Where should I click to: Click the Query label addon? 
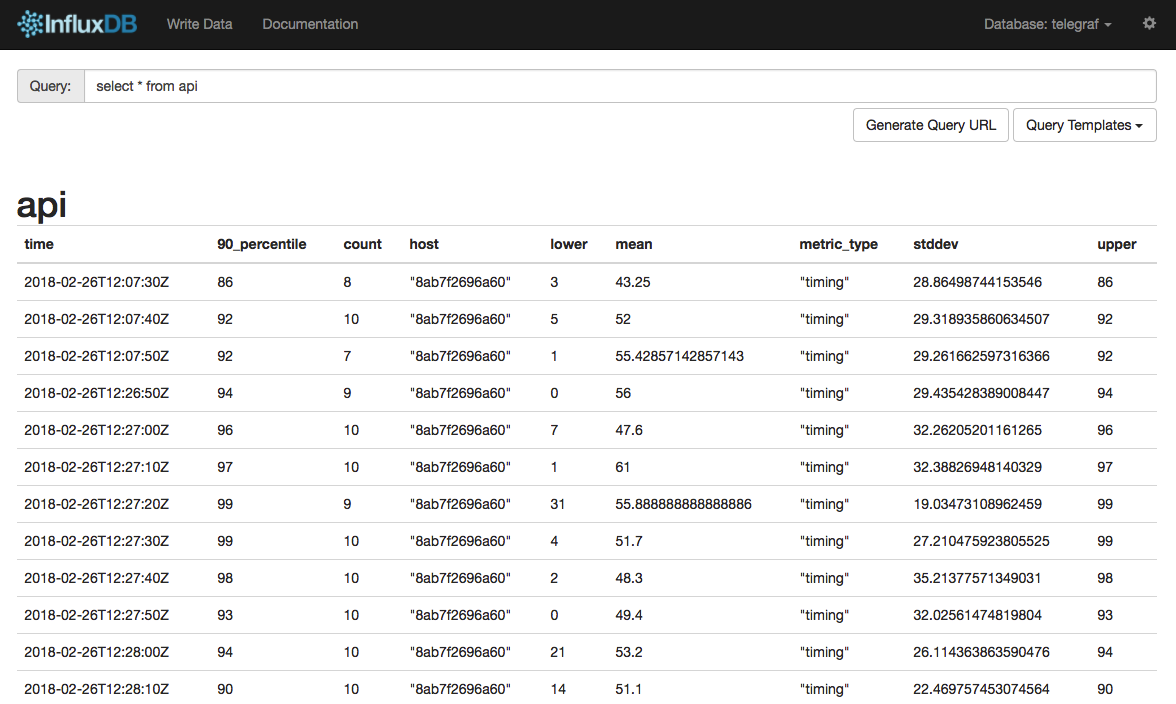coord(51,86)
